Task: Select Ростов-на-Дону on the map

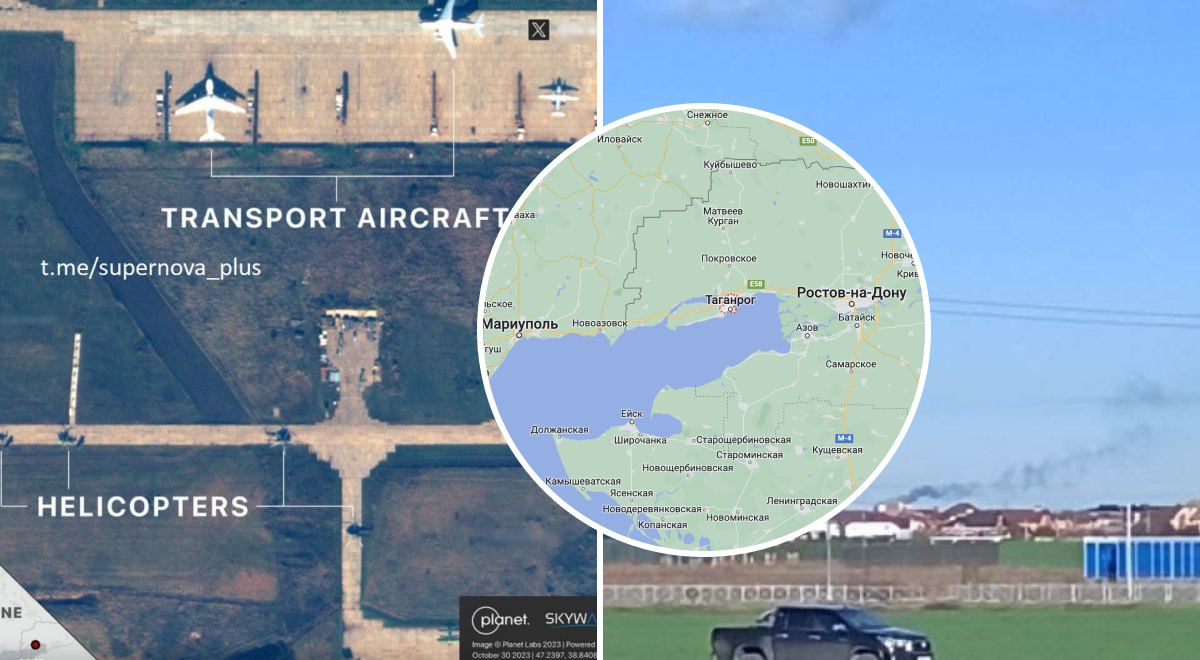Action: pyautogui.click(x=852, y=293)
